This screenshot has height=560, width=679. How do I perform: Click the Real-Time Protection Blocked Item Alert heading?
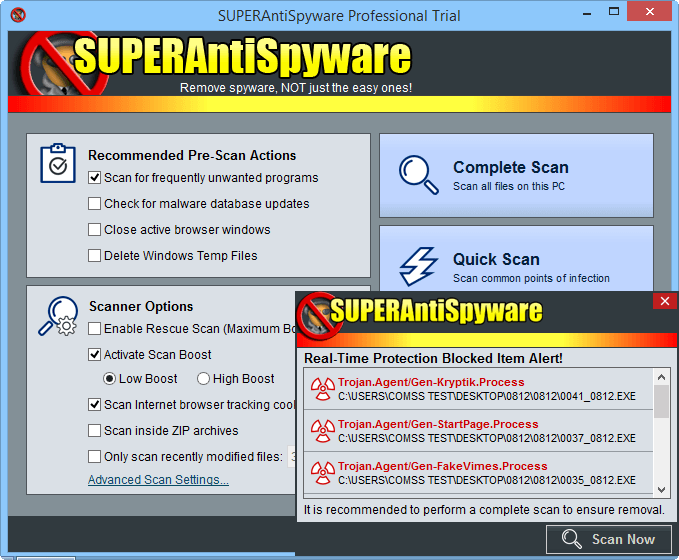(x=433, y=359)
